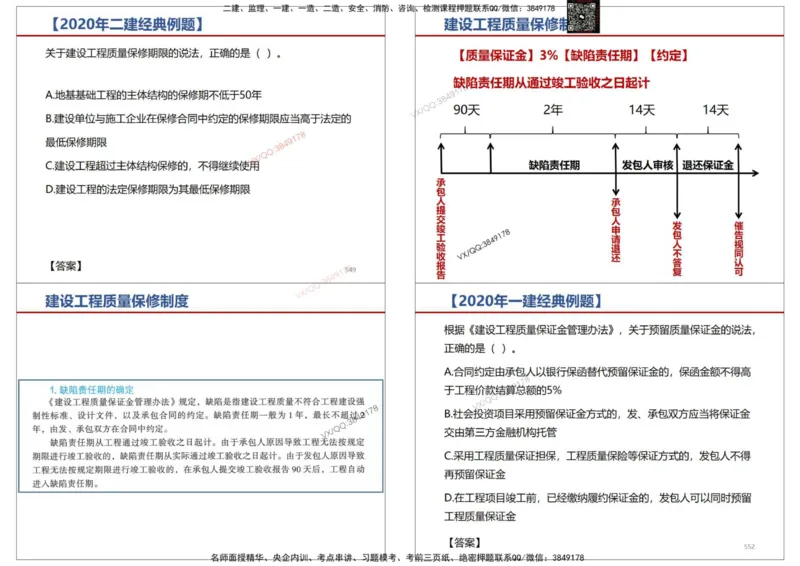This screenshot has height=566, width=800.
Task: Click the subheading 1. 缺陷责任期的确定
Action: pos(91,390)
